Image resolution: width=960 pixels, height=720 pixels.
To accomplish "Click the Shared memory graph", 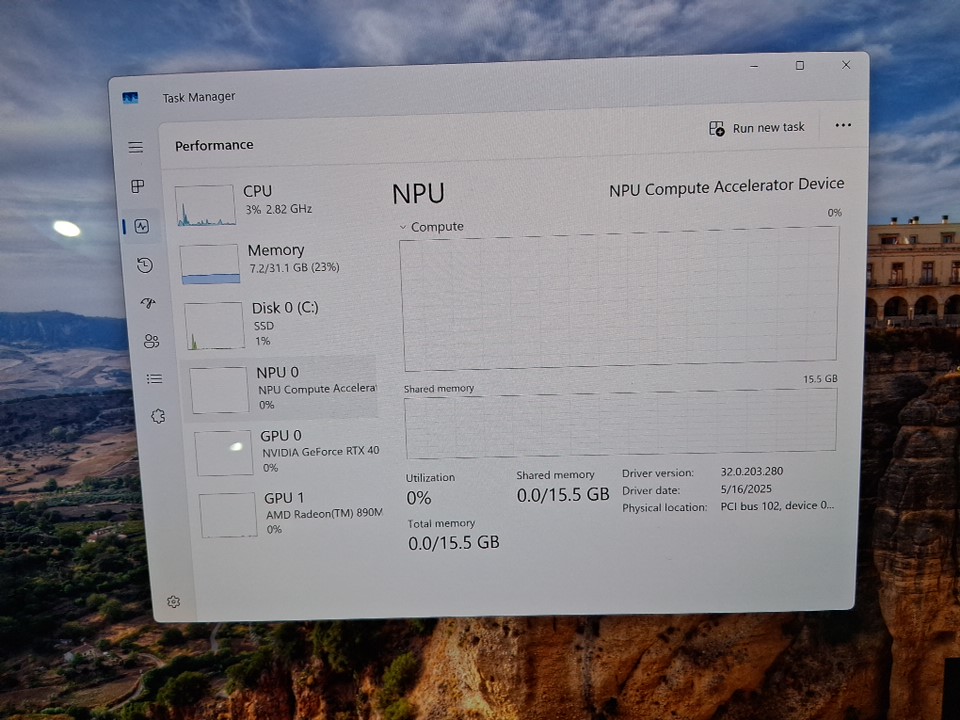I will point(620,423).
